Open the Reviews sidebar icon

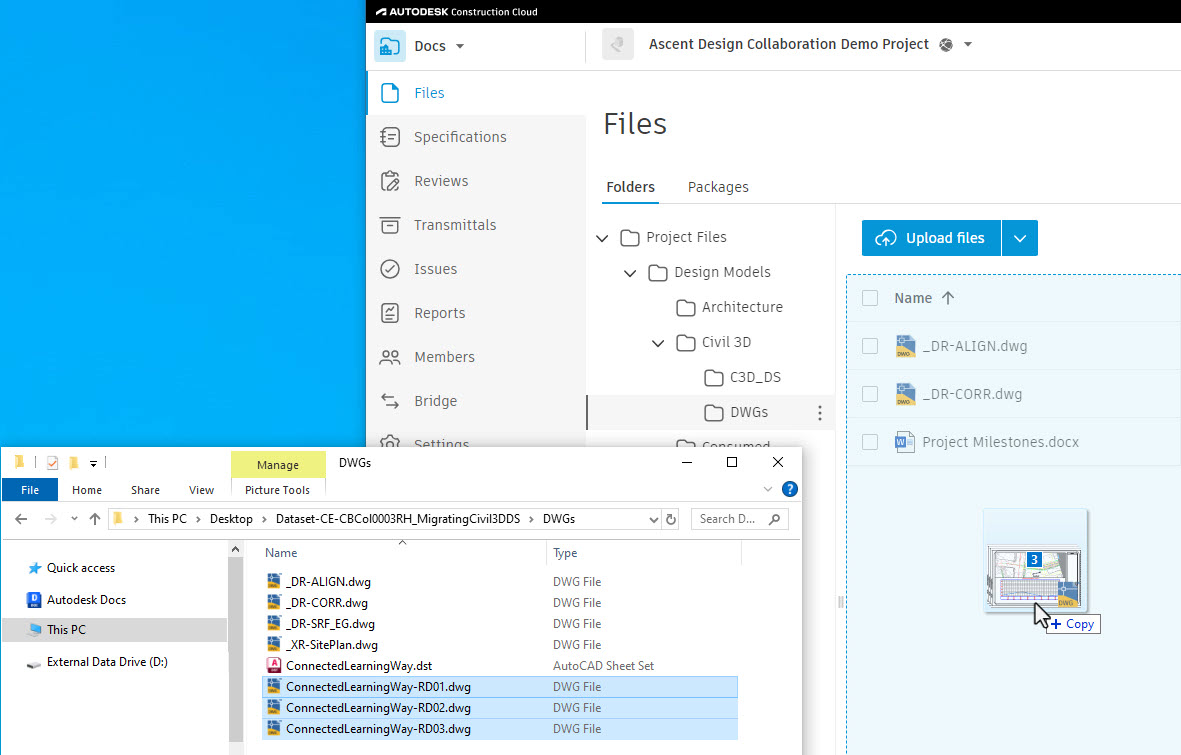[390, 181]
